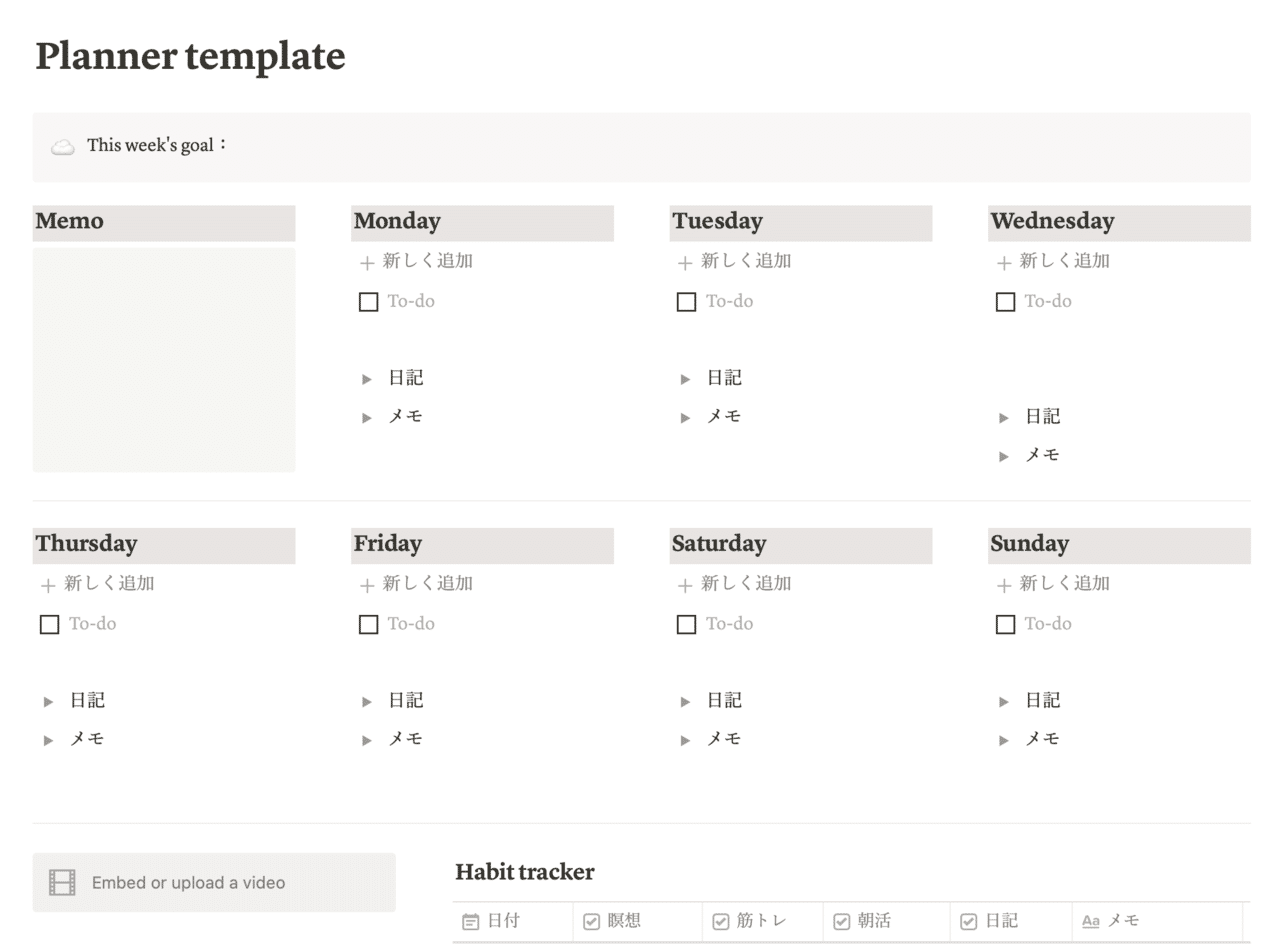
Task: Click the film icon in video embed block
Action: 62,883
